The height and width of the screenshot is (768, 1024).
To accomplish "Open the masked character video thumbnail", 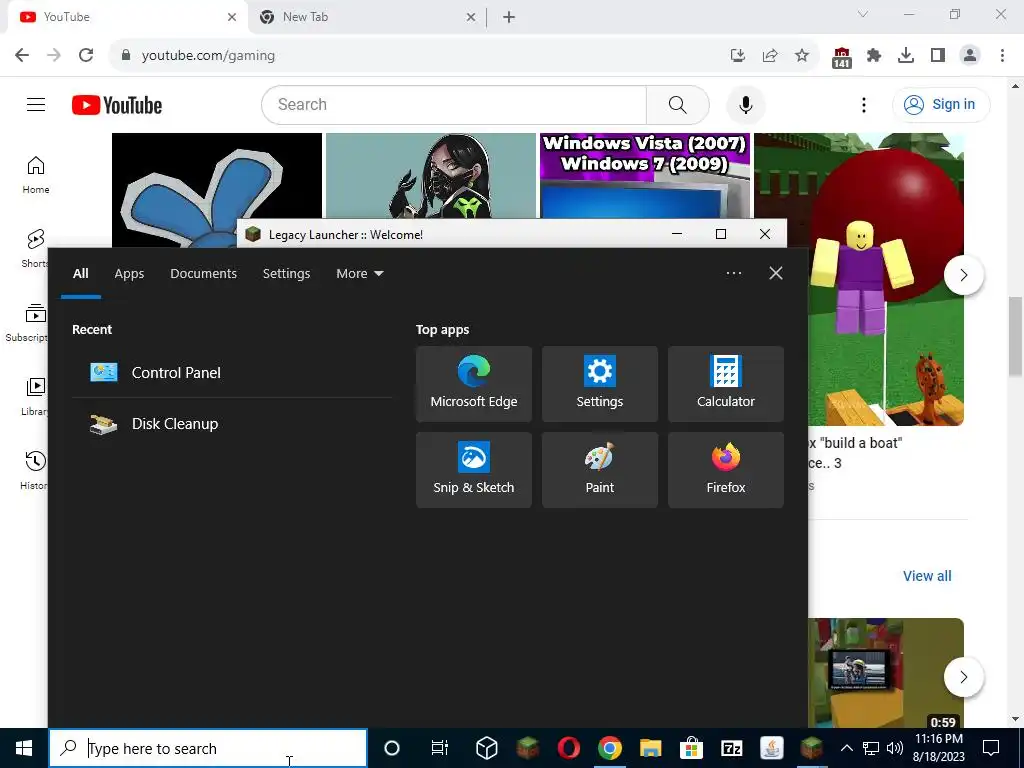I will pos(430,175).
